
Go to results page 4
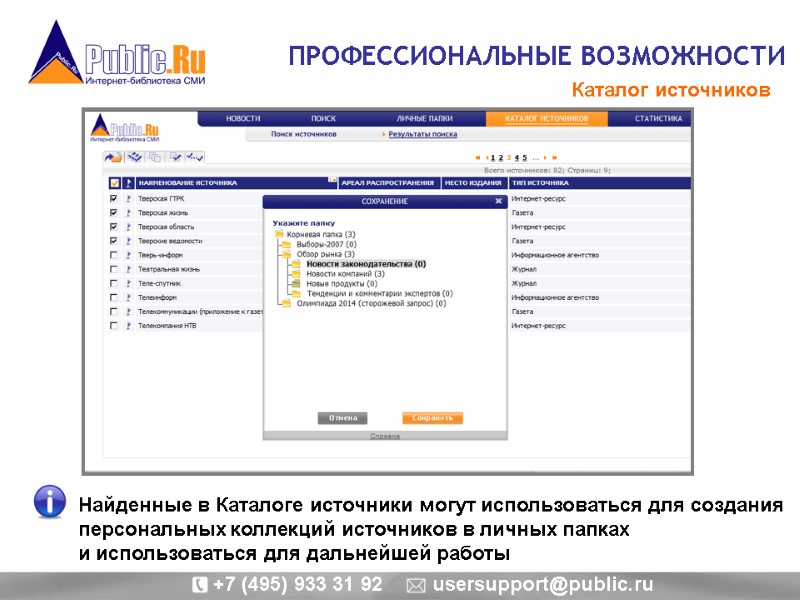pos(516,158)
